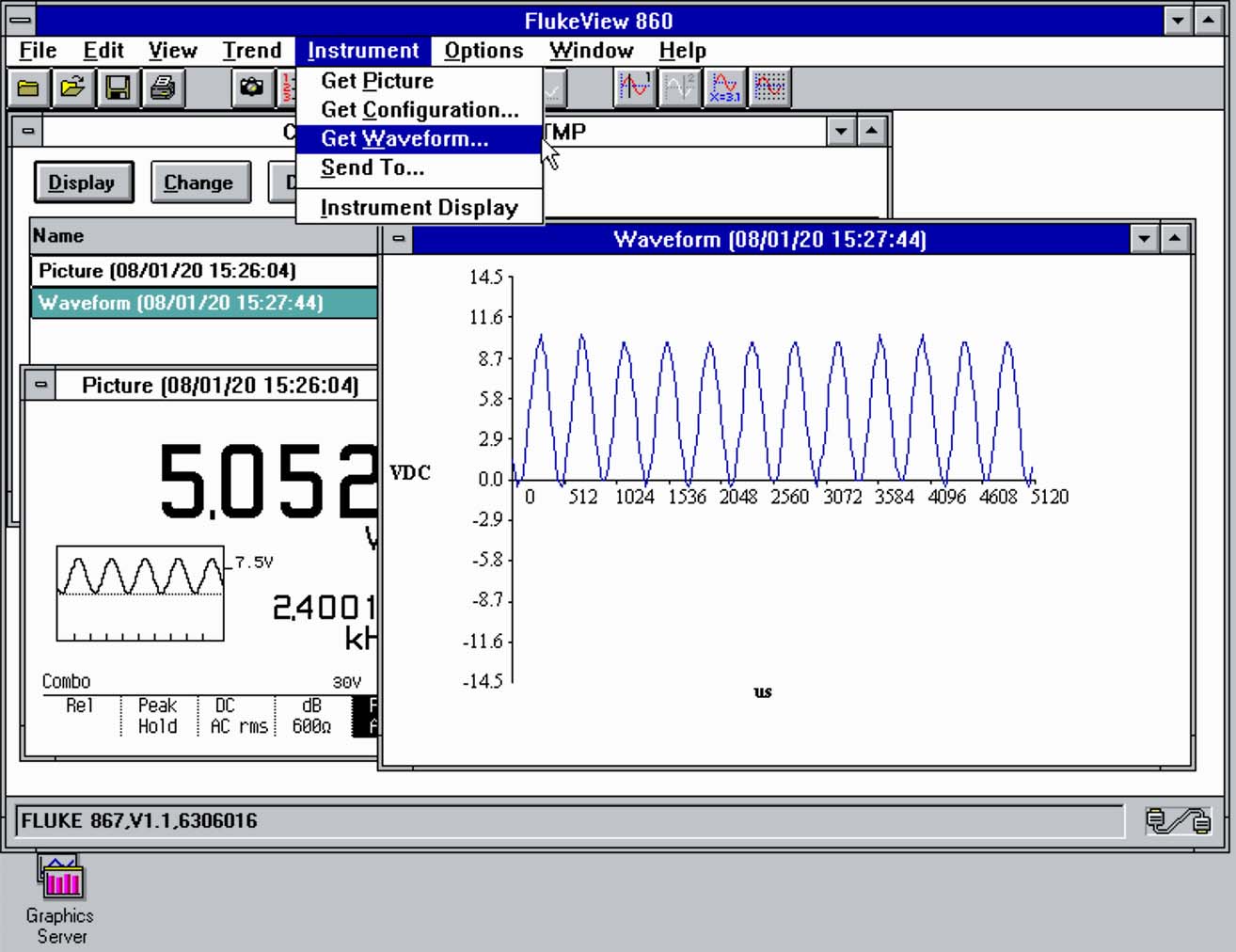Image resolution: width=1236 pixels, height=952 pixels.
Task: Click the 2.4001 kHz frequency reading
Action: click(x=325, y=621)
